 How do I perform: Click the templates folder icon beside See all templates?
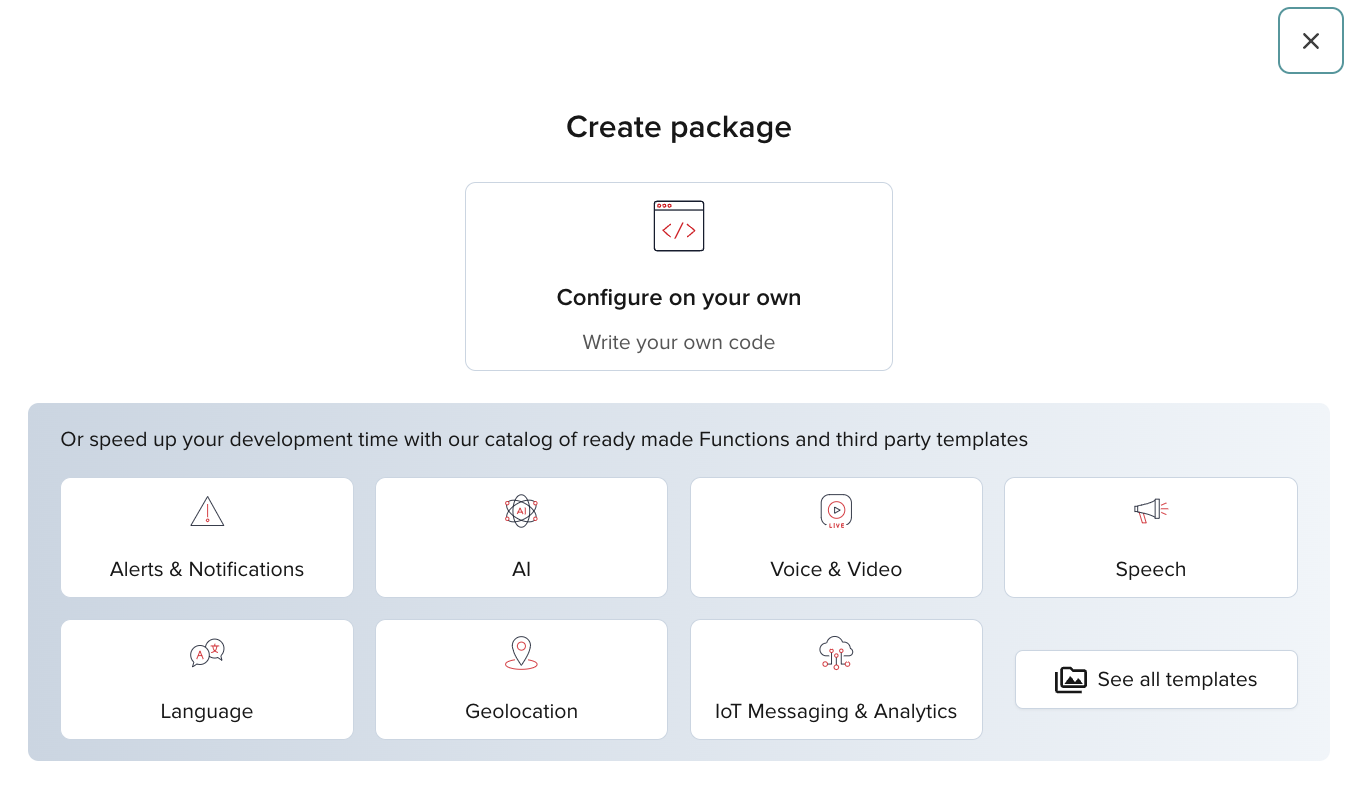(x=1070, y=679)
